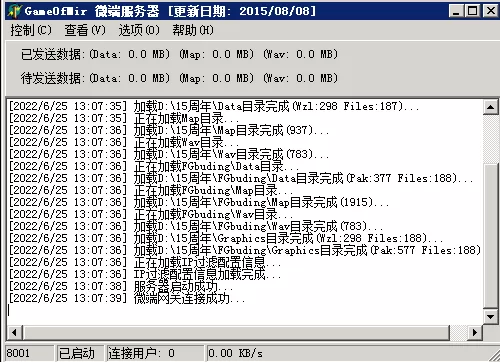Click the log scroll down arrow

pyautogui.click(x=490, y=316)
